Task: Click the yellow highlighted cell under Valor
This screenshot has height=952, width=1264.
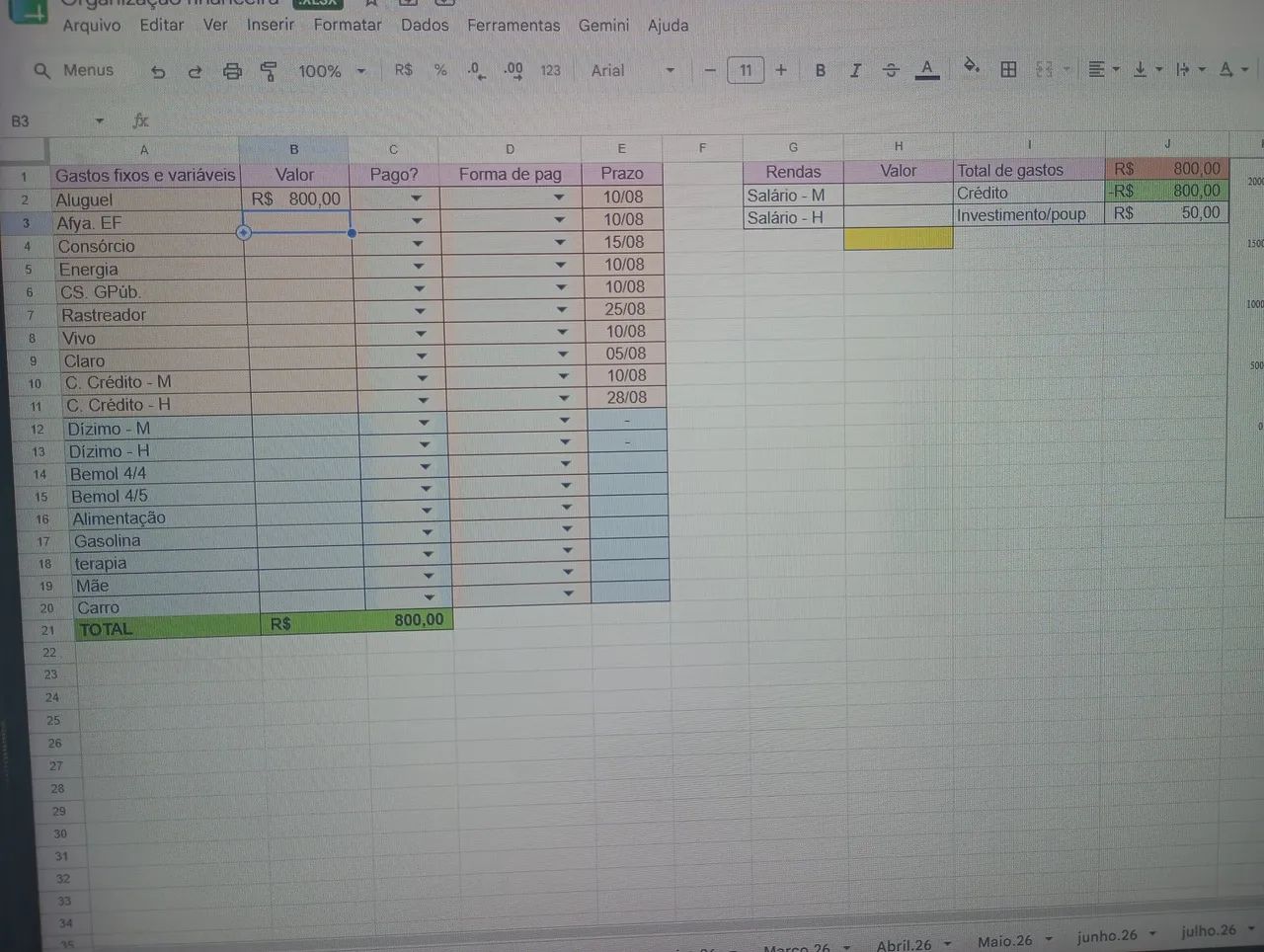Action: coord(899,238)
